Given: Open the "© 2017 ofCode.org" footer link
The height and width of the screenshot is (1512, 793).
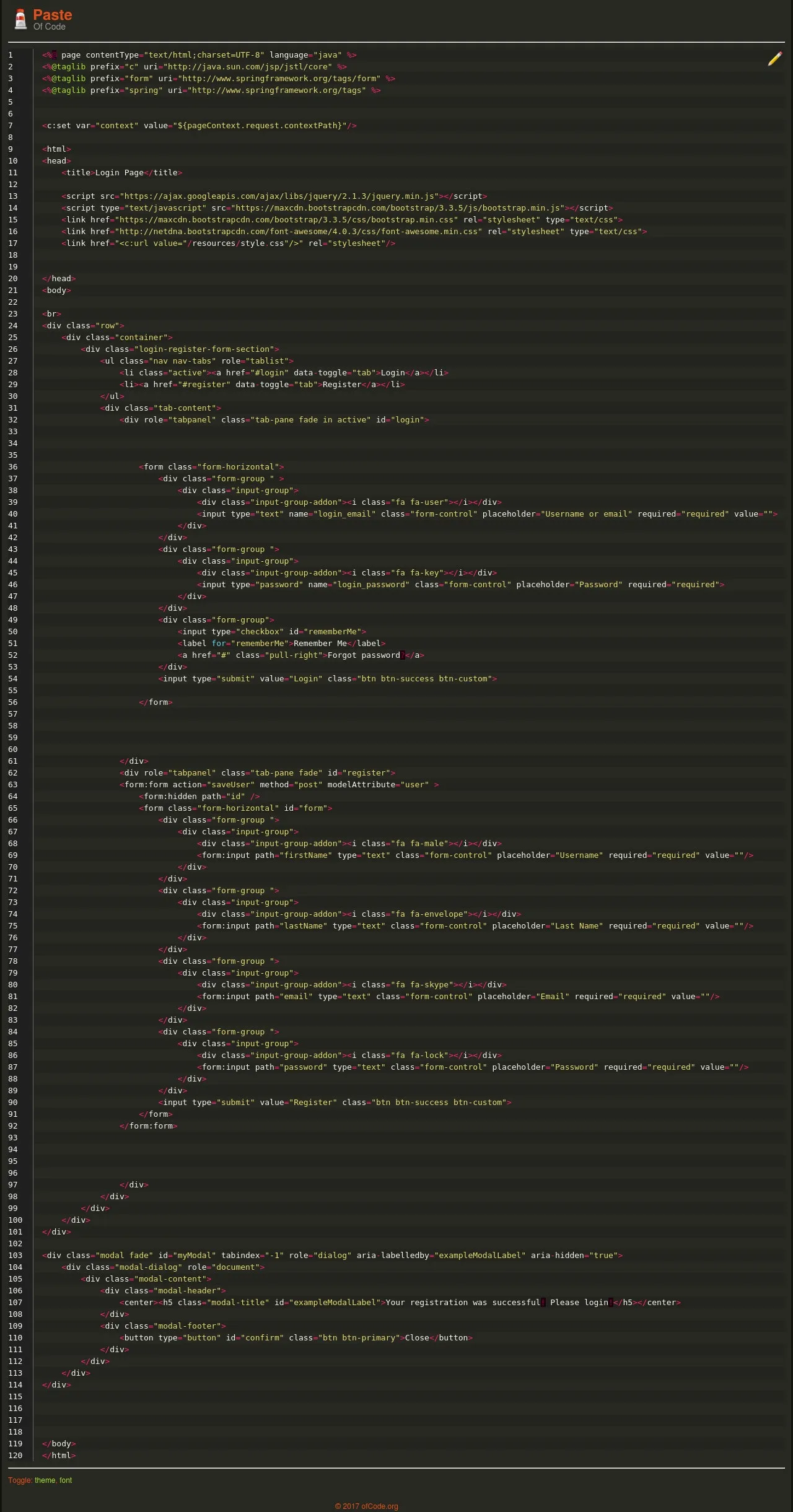Looking at the screenshot, I should tap(367, 1506).
